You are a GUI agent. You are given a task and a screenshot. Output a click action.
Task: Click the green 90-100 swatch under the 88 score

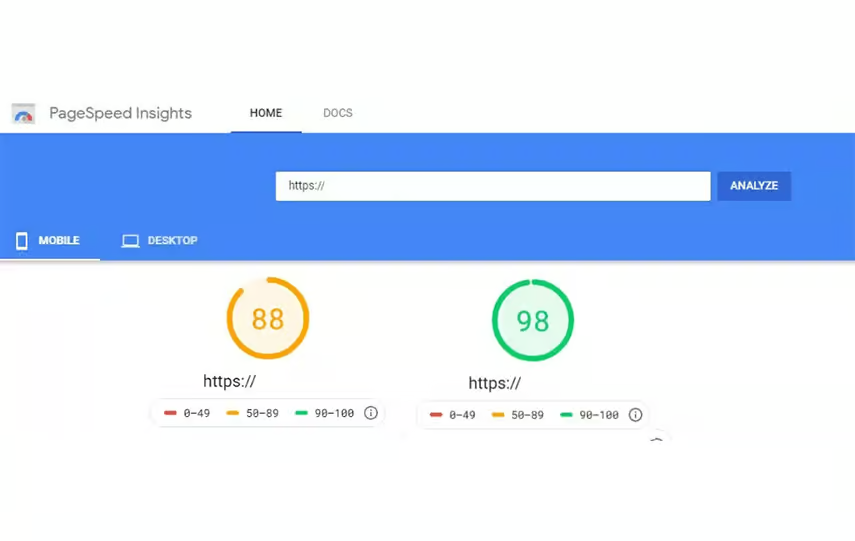point(302,413)
